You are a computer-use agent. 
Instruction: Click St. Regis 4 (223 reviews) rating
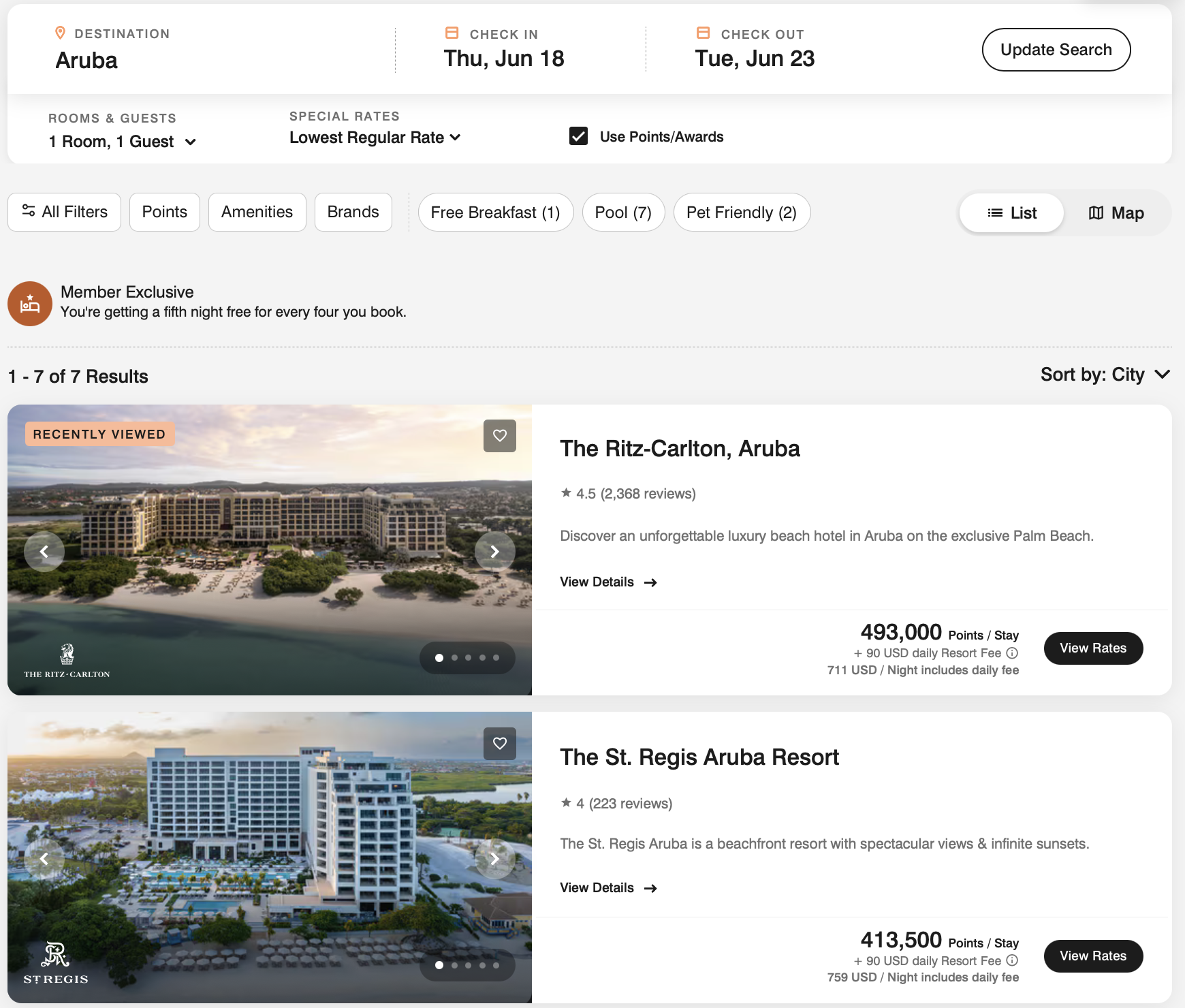[616, 804]
